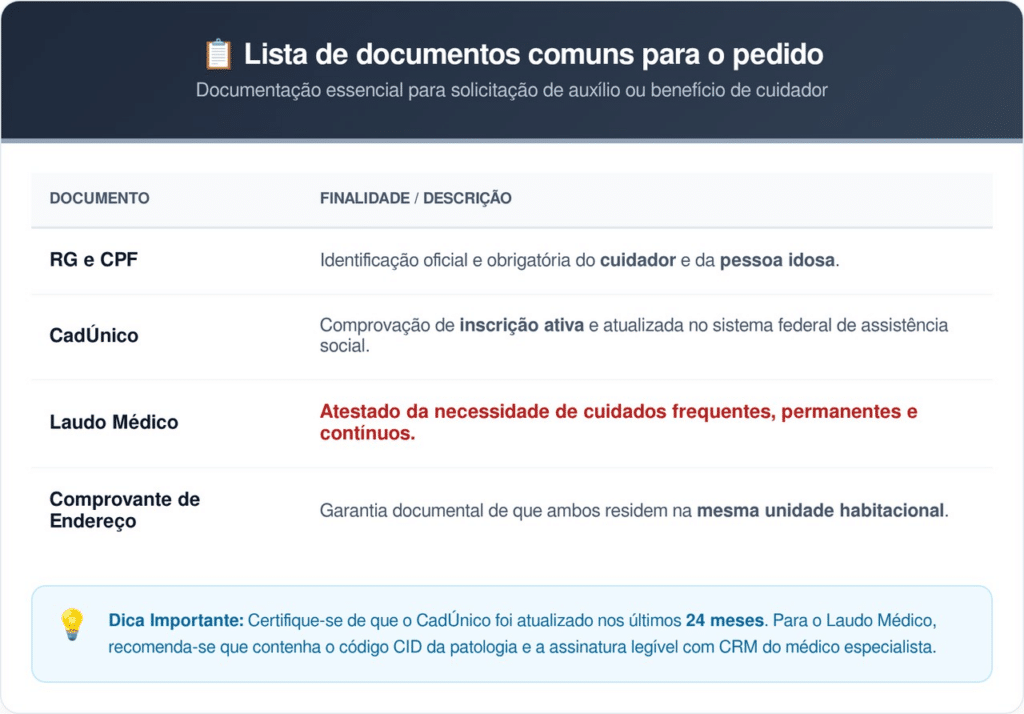Click the bold 'pessoa idosa' text
This screenshot has width=1024, height=714.
[777, 260]
